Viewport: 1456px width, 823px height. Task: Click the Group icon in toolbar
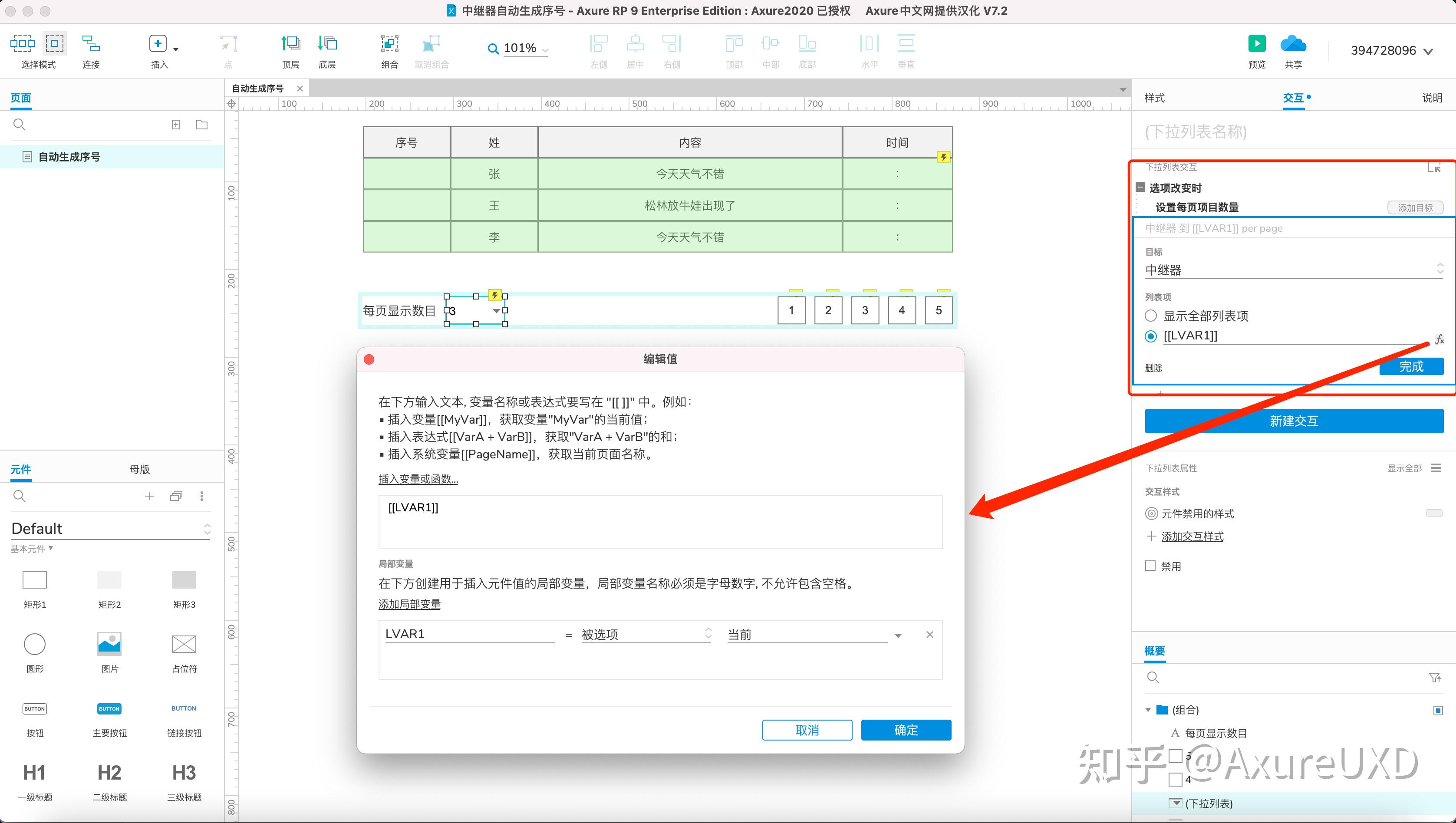click(389, 43)
